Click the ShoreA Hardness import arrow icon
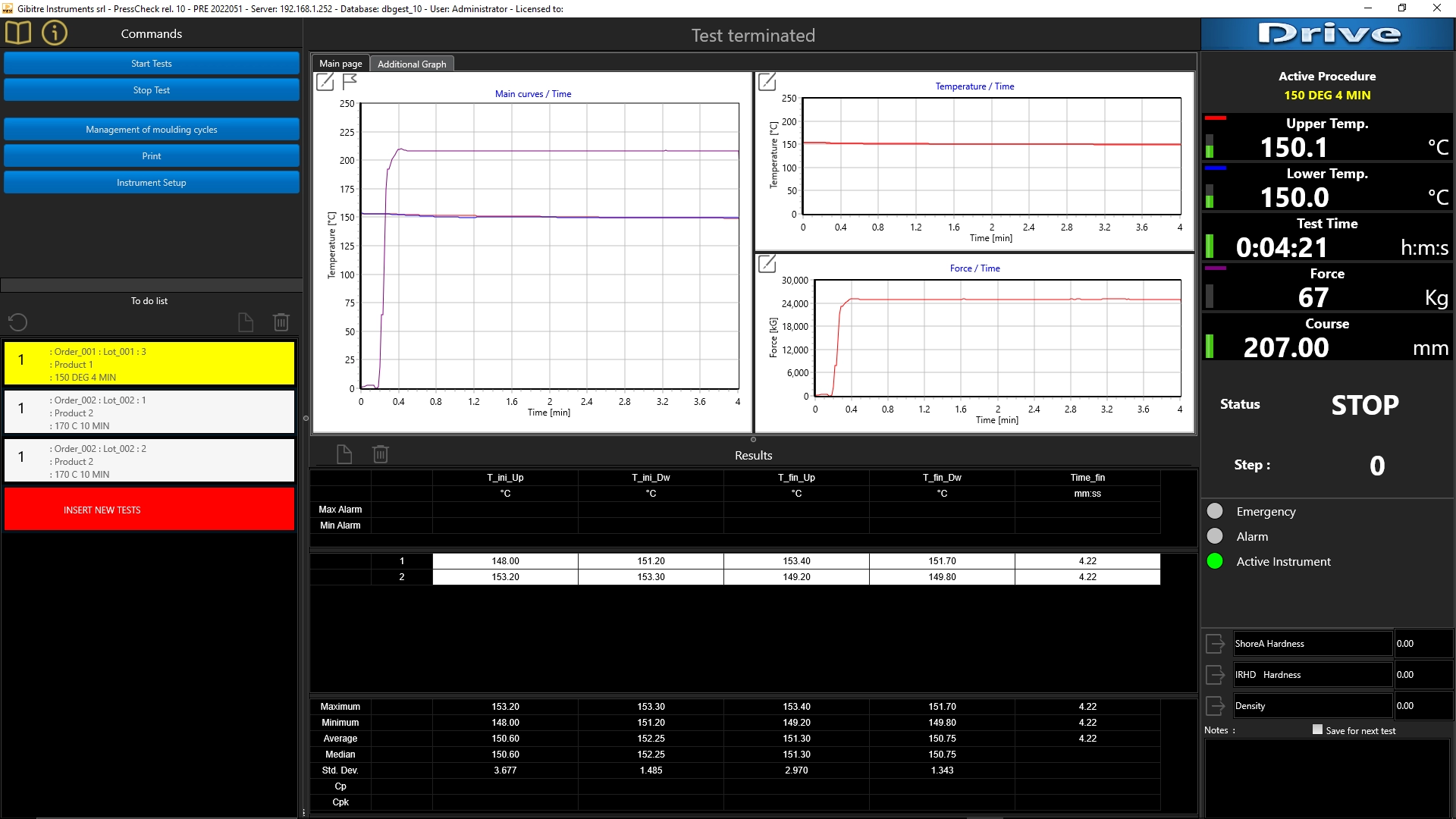Viewport: 1456px width, 819px height. tap(1215, 644)
